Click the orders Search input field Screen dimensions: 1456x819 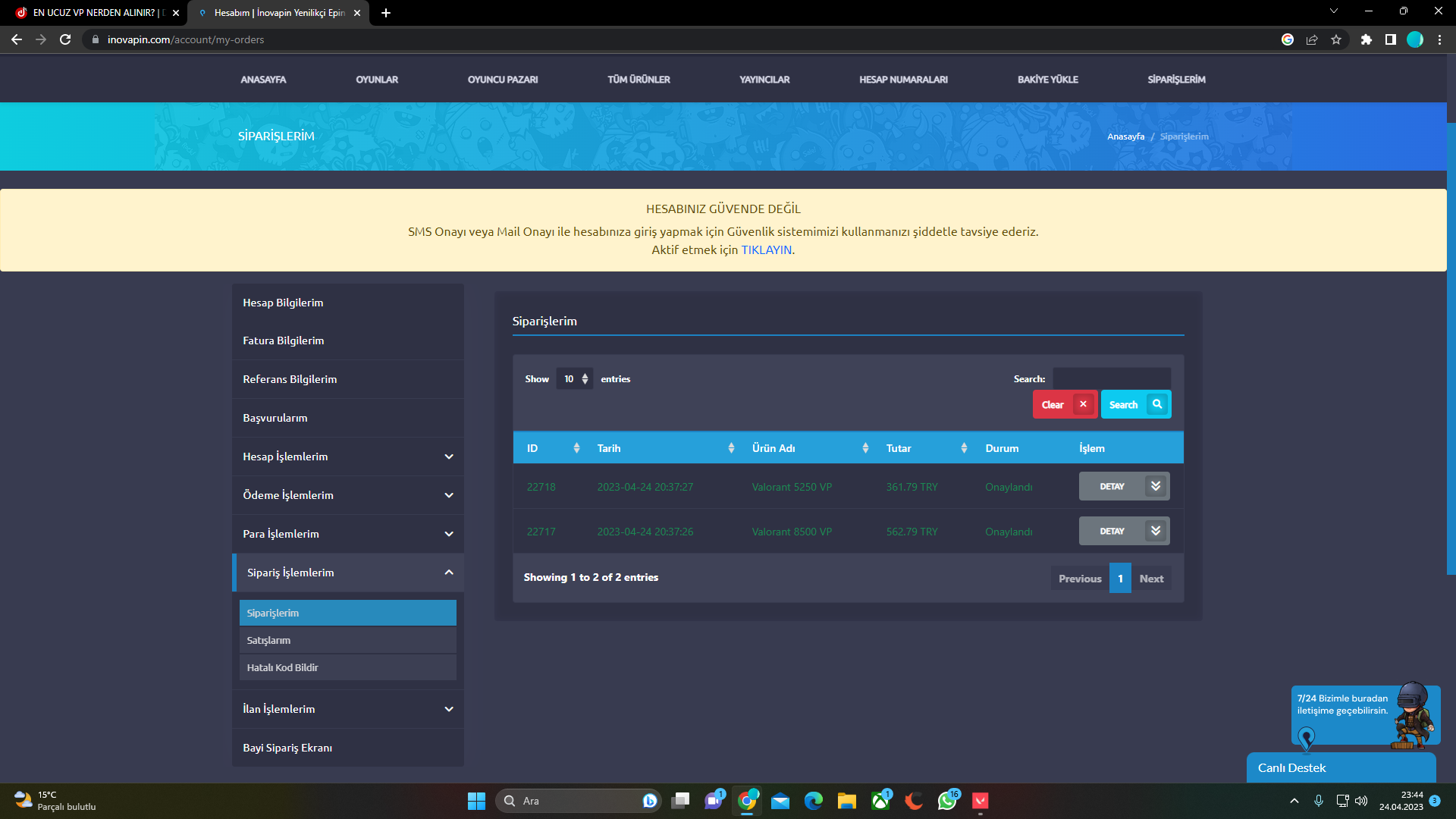1111,379
